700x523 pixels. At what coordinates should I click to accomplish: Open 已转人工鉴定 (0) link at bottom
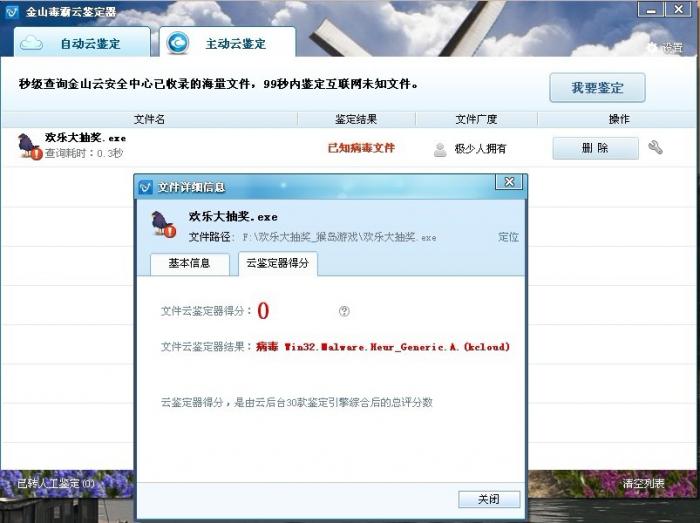(56, 483)
